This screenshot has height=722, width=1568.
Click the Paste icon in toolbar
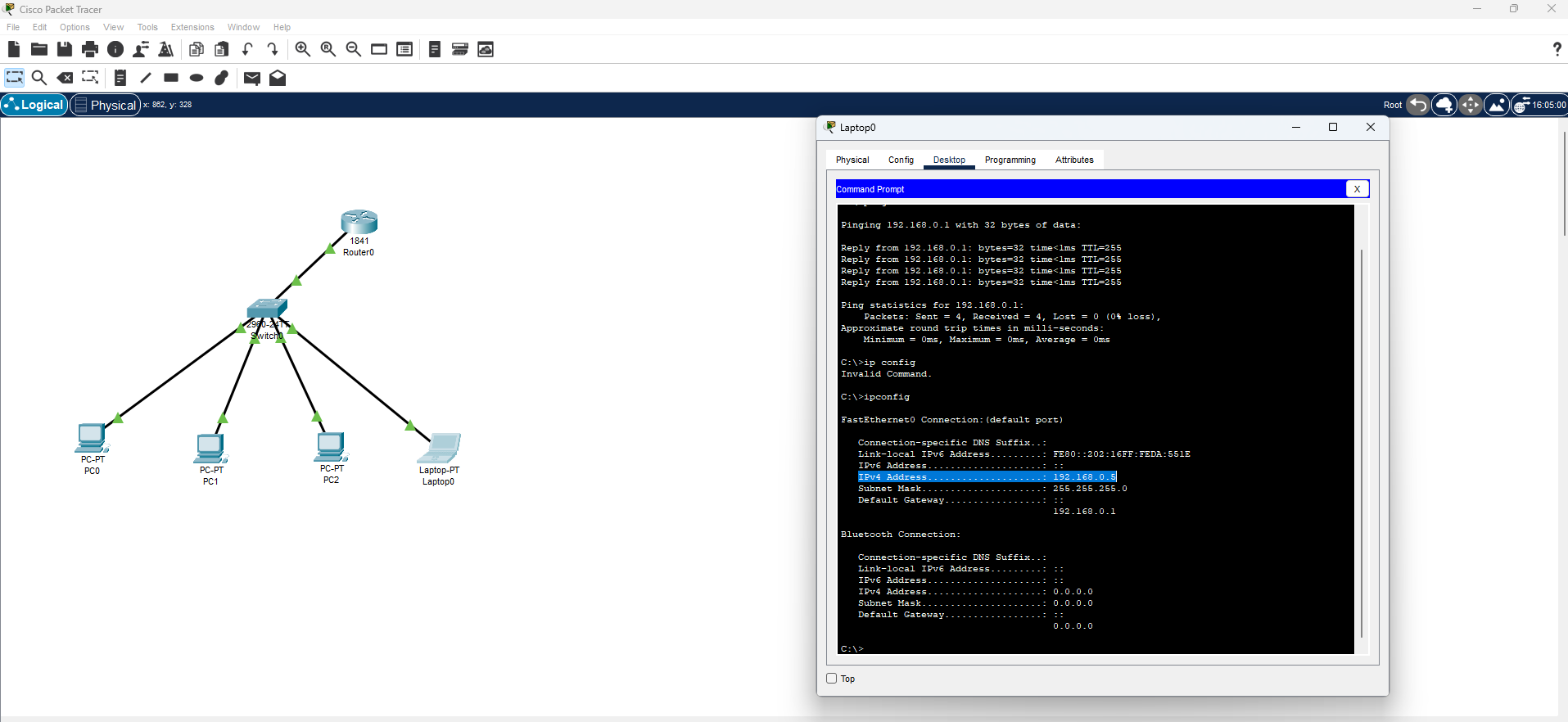pyautogui.click(x=222, y=49)
